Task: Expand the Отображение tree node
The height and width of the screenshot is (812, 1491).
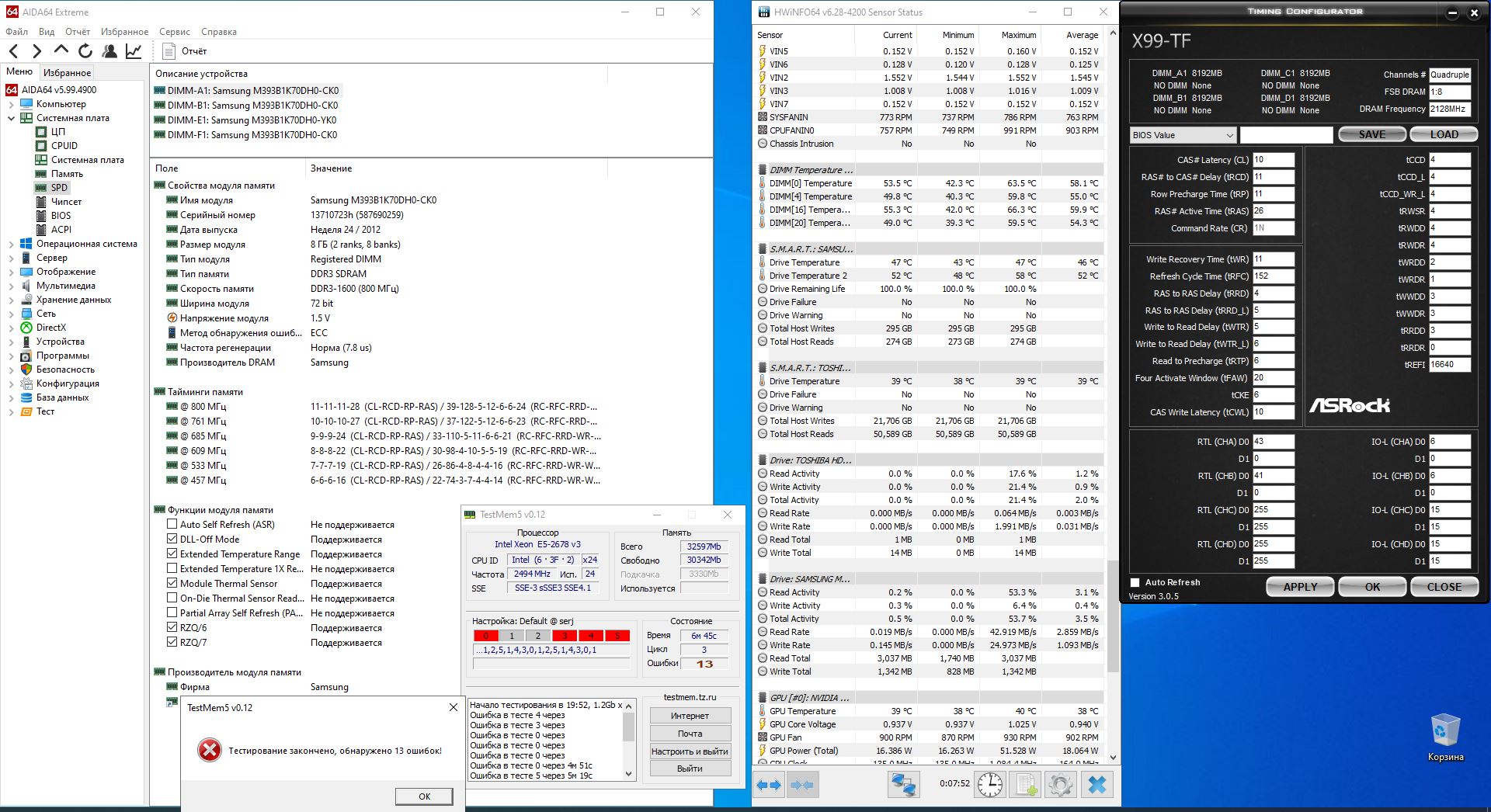Action: (11, 272)
